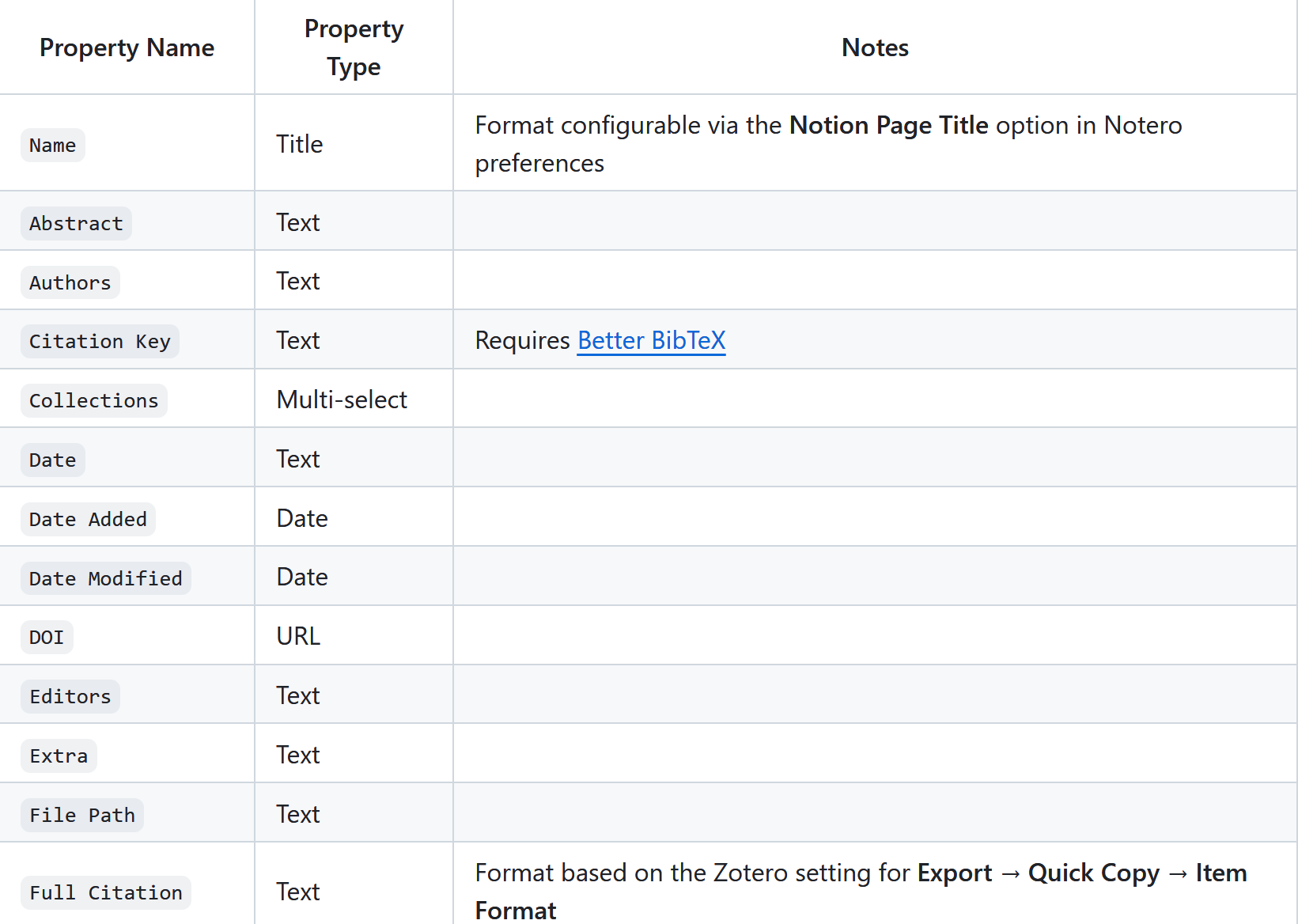1298x924 pixels.
Task: Select the DOI property label
Action: 47,637
